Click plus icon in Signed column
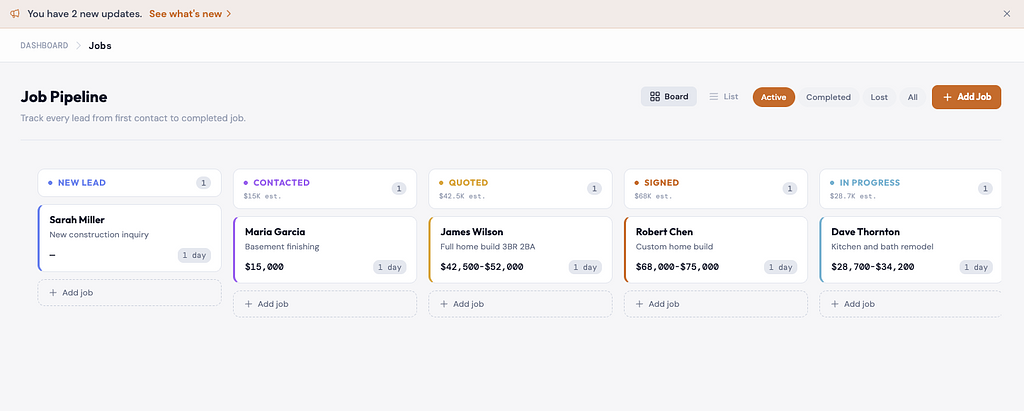The width and height of the screenshot is (1024, 411). click(x=640, y=304)
